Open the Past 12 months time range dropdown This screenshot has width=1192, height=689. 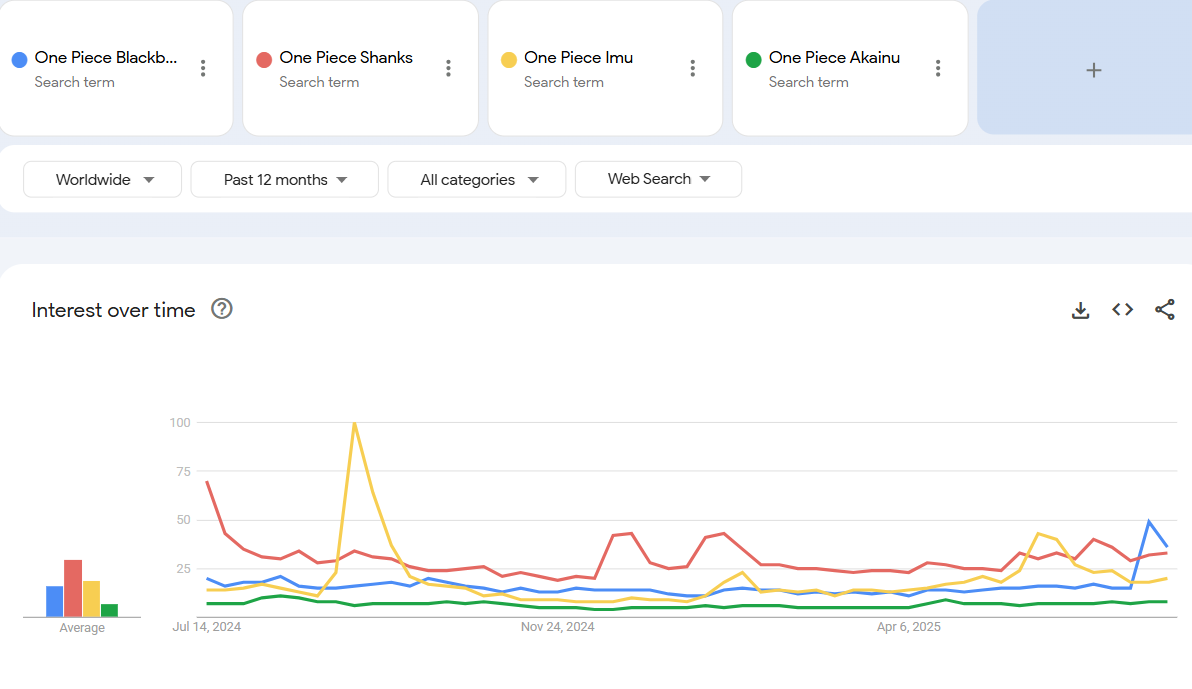click(284, 179)
